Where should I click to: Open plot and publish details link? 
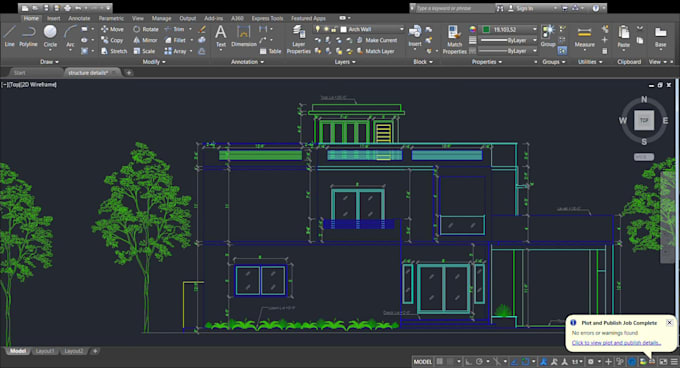(616, 343)
